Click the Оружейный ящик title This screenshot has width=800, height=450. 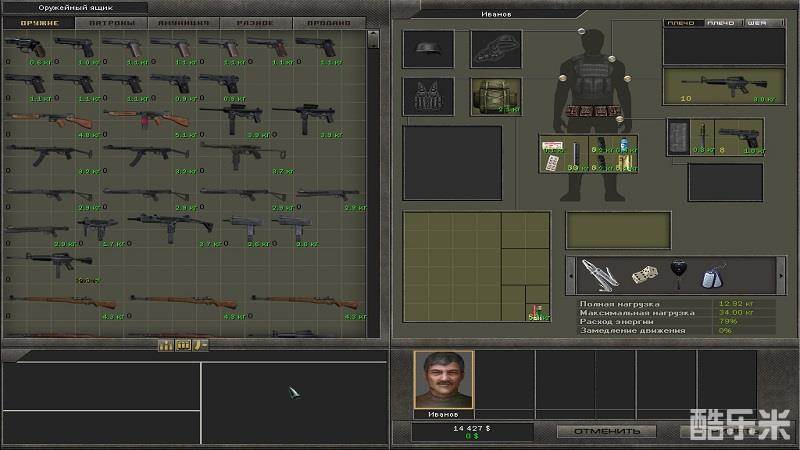pos(76,8)
